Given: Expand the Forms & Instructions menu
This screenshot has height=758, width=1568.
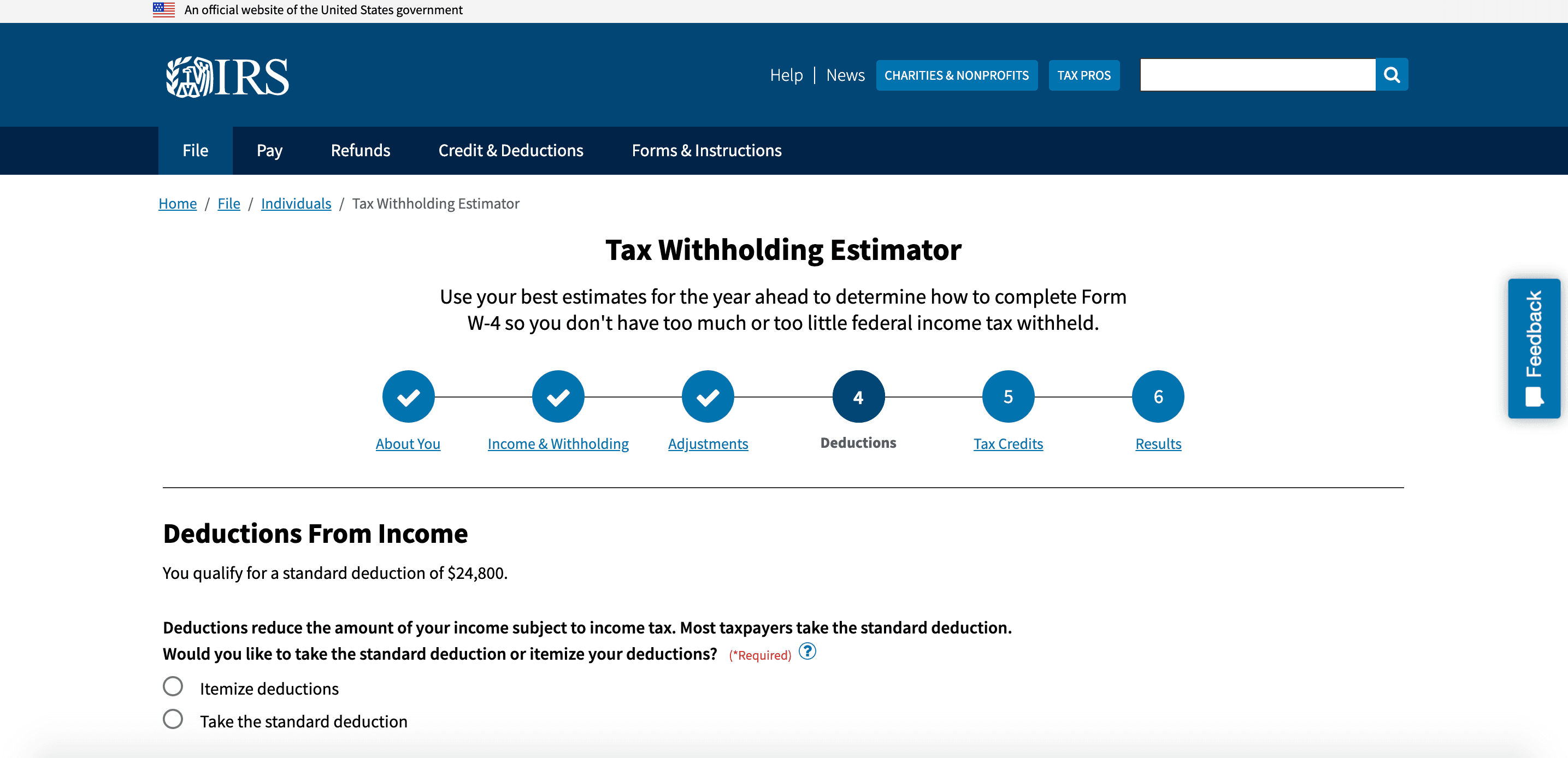Looking at the screenshot, I should pyautogui.click(x=706, y=150).
